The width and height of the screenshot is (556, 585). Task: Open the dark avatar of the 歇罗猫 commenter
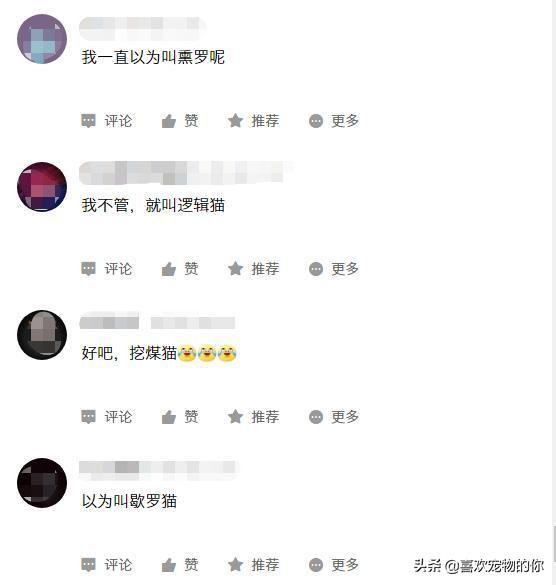(x=42, y=483)
